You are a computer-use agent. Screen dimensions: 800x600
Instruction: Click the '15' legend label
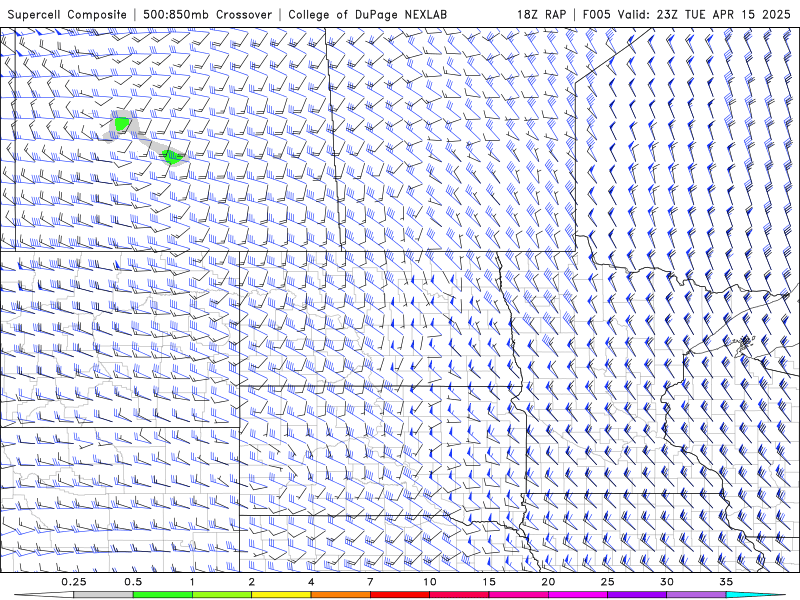[489, 582]
